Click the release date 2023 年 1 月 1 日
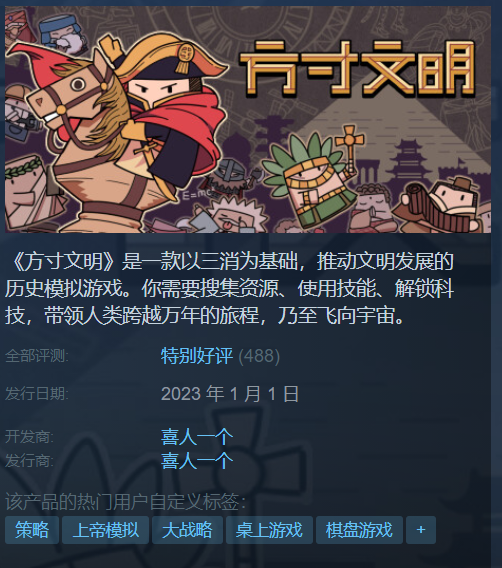The image size is (502, 568). click(230, 394)
